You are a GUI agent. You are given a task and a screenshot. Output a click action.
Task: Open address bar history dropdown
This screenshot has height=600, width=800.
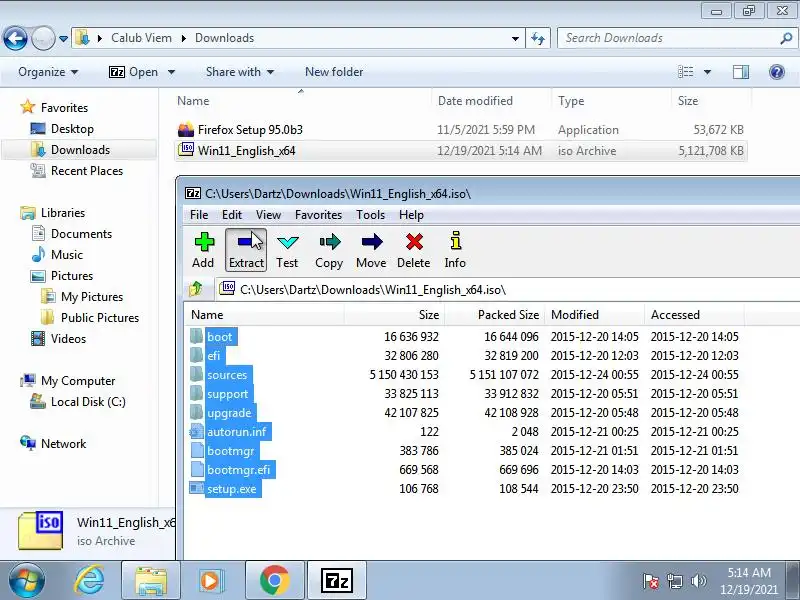[x=515, y=38]
